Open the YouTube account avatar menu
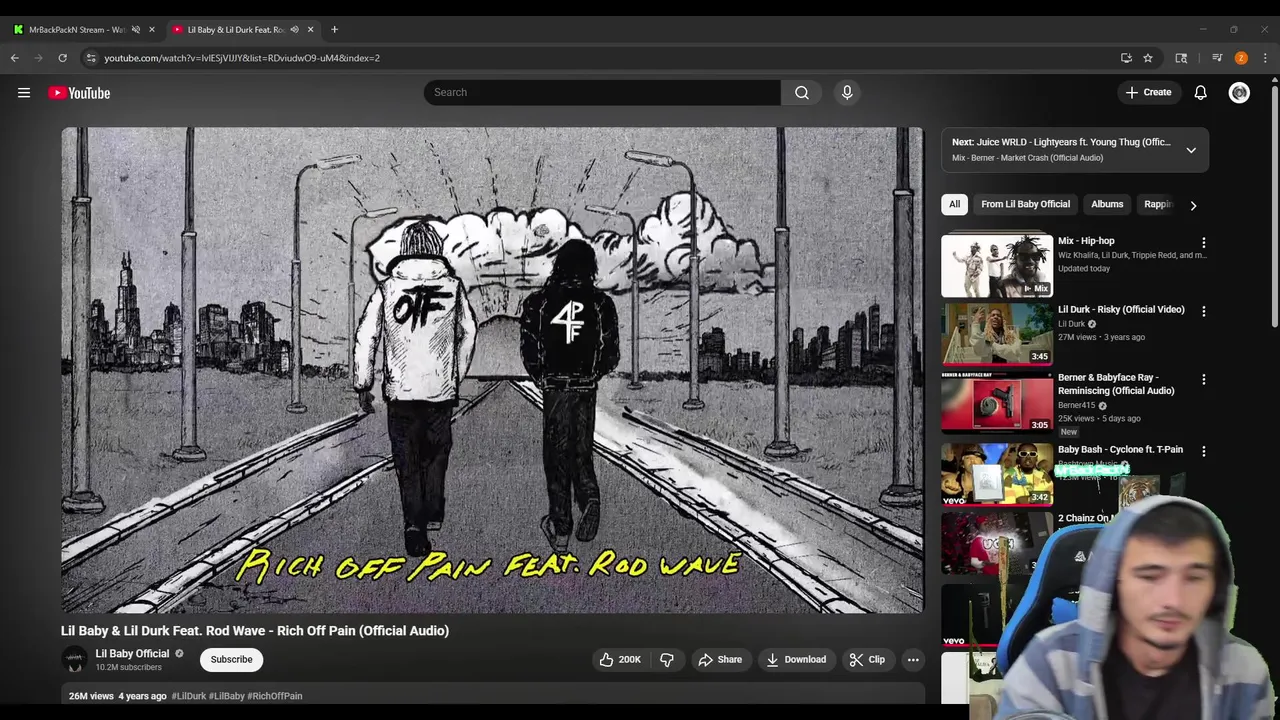Viewport: 1280px width, 720px height. click(1239, 92)
